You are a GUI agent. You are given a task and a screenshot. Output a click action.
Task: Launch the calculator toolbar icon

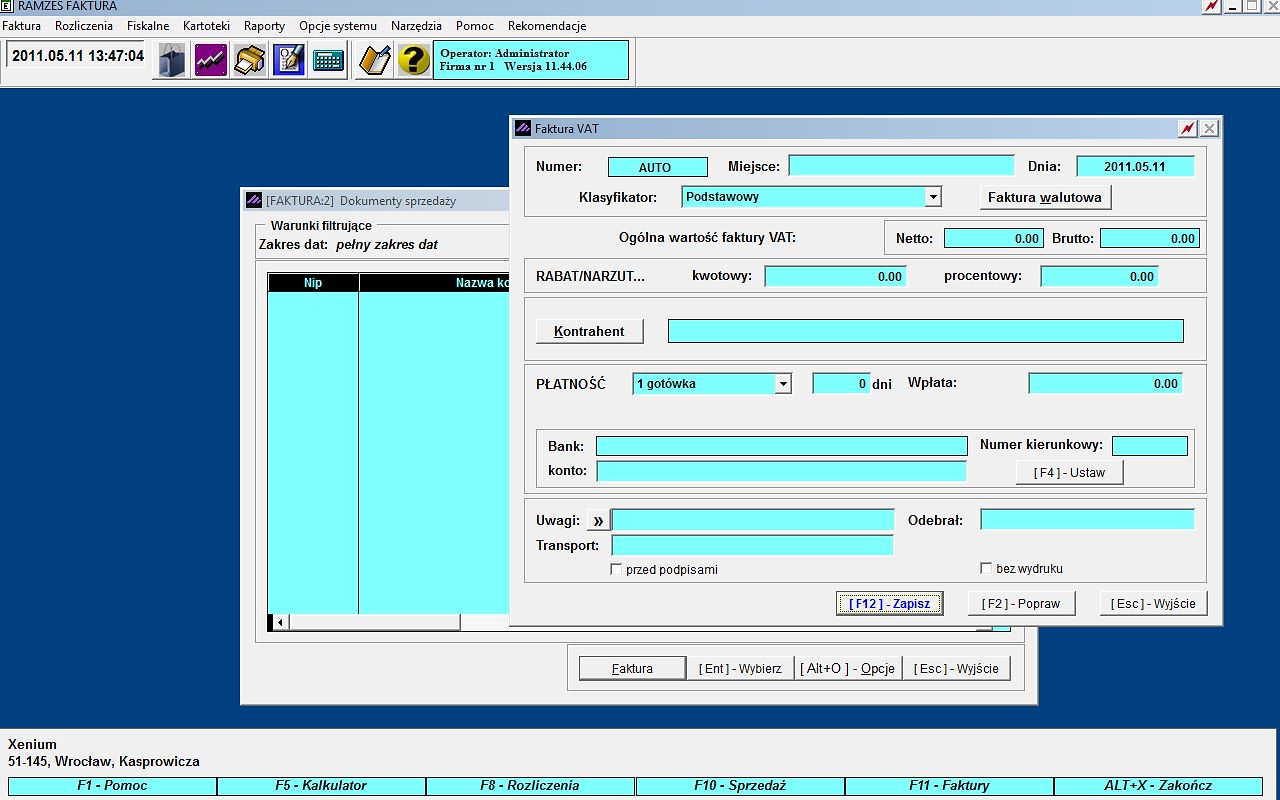(328, 60)
